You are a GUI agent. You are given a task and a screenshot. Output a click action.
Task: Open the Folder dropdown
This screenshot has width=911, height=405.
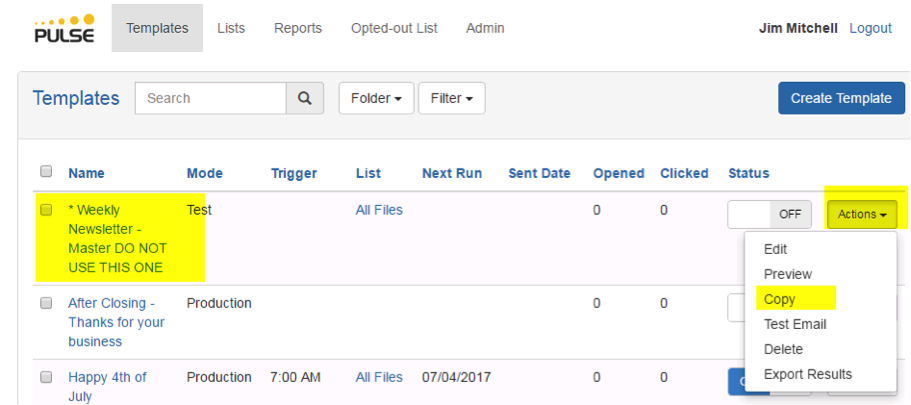click(376, 98)
